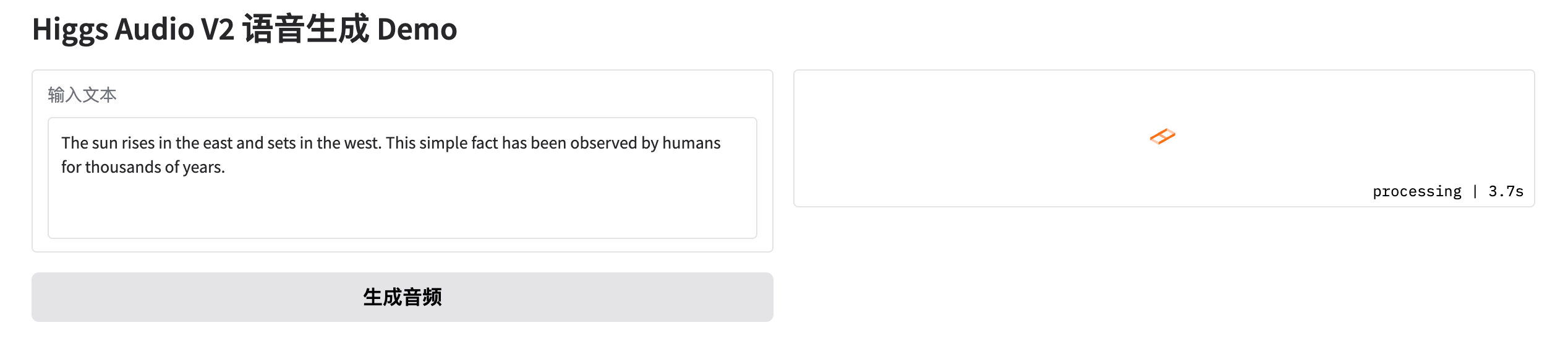Place cursor at 'thousands of years' line
1568x364 pixels.
click(x=143, y=167)
